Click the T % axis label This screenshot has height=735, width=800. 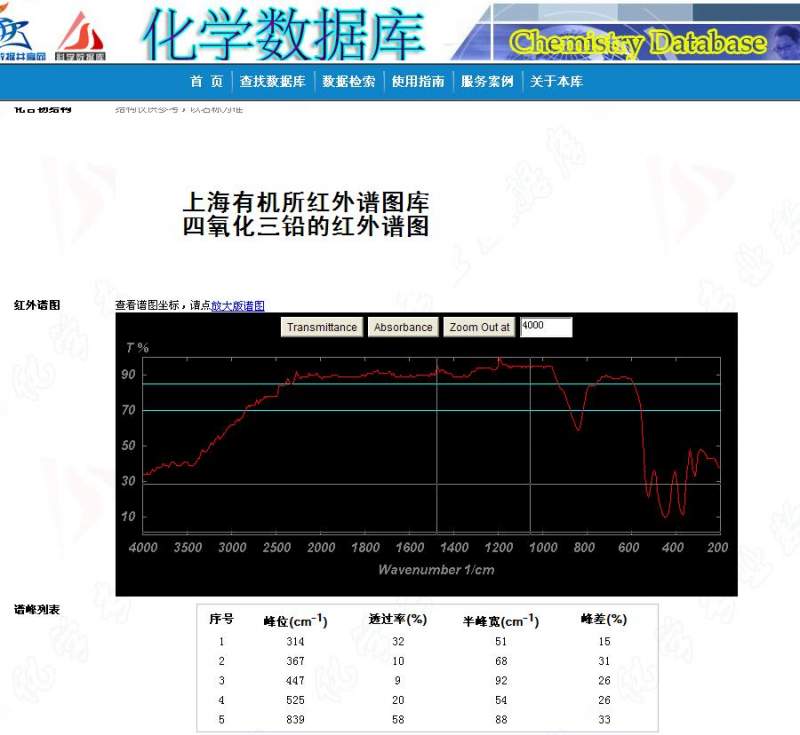(138, 348)
